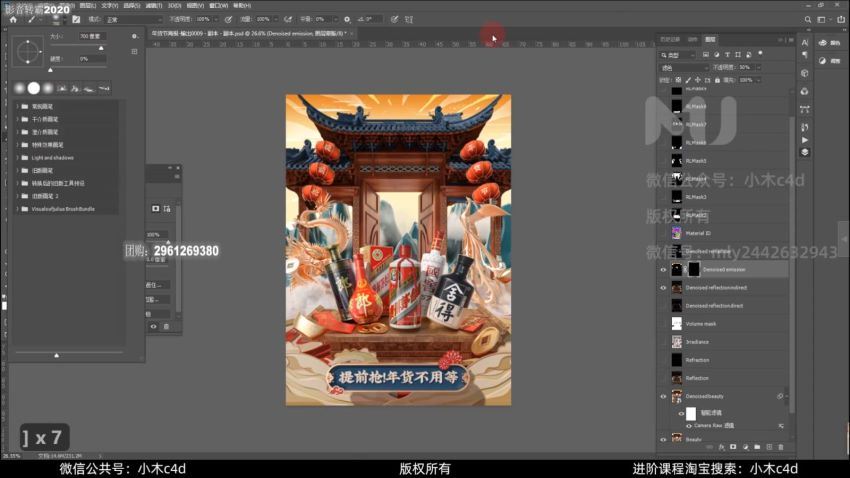The width and height of the screenshot is (850, 478).
Task: Filter layers by smart object icon
Action: [x=749, y=55]
